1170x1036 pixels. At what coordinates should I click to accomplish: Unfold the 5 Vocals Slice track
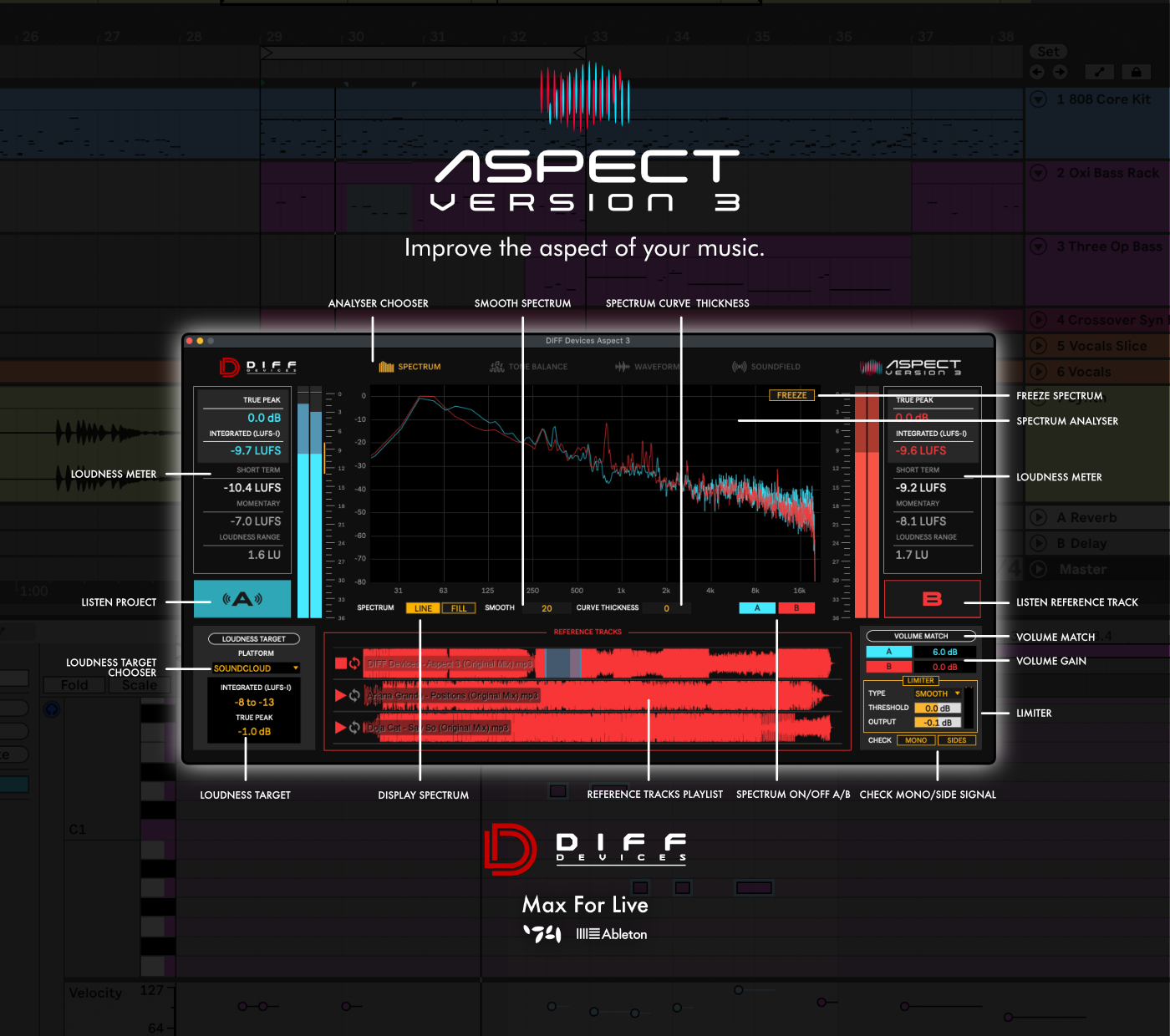tap(1039, 346)
